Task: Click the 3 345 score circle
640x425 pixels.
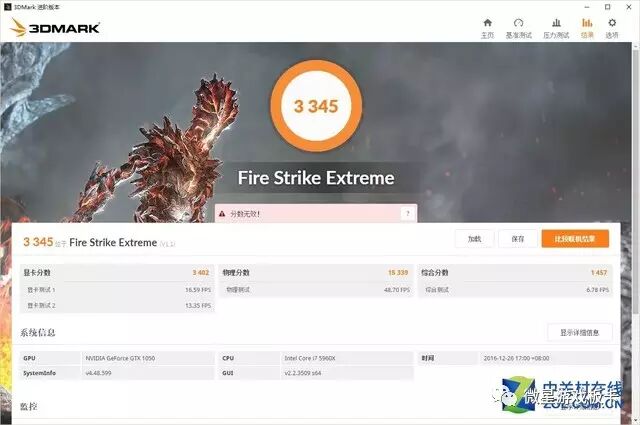Action: (x=316, y=106)
